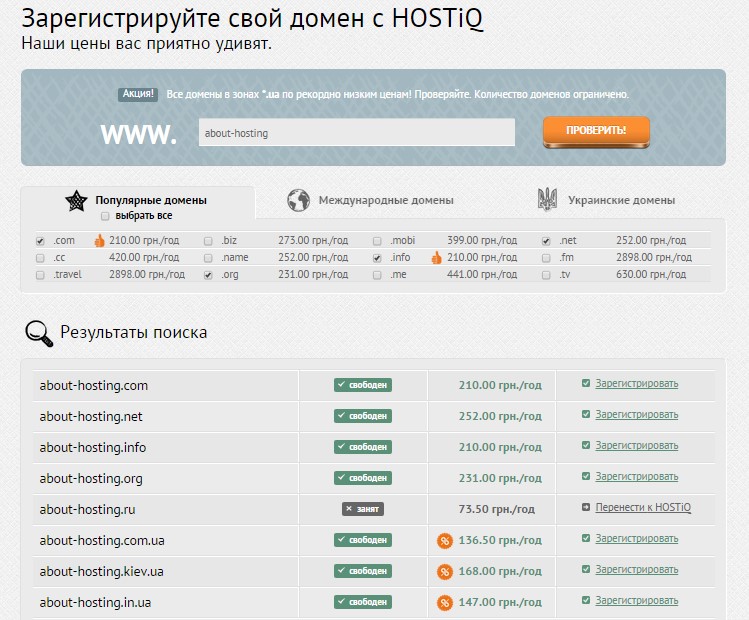The image size is (749, 620).
Task: Click the 'about-hosting.ru' result name
Action: pos(87,510)
